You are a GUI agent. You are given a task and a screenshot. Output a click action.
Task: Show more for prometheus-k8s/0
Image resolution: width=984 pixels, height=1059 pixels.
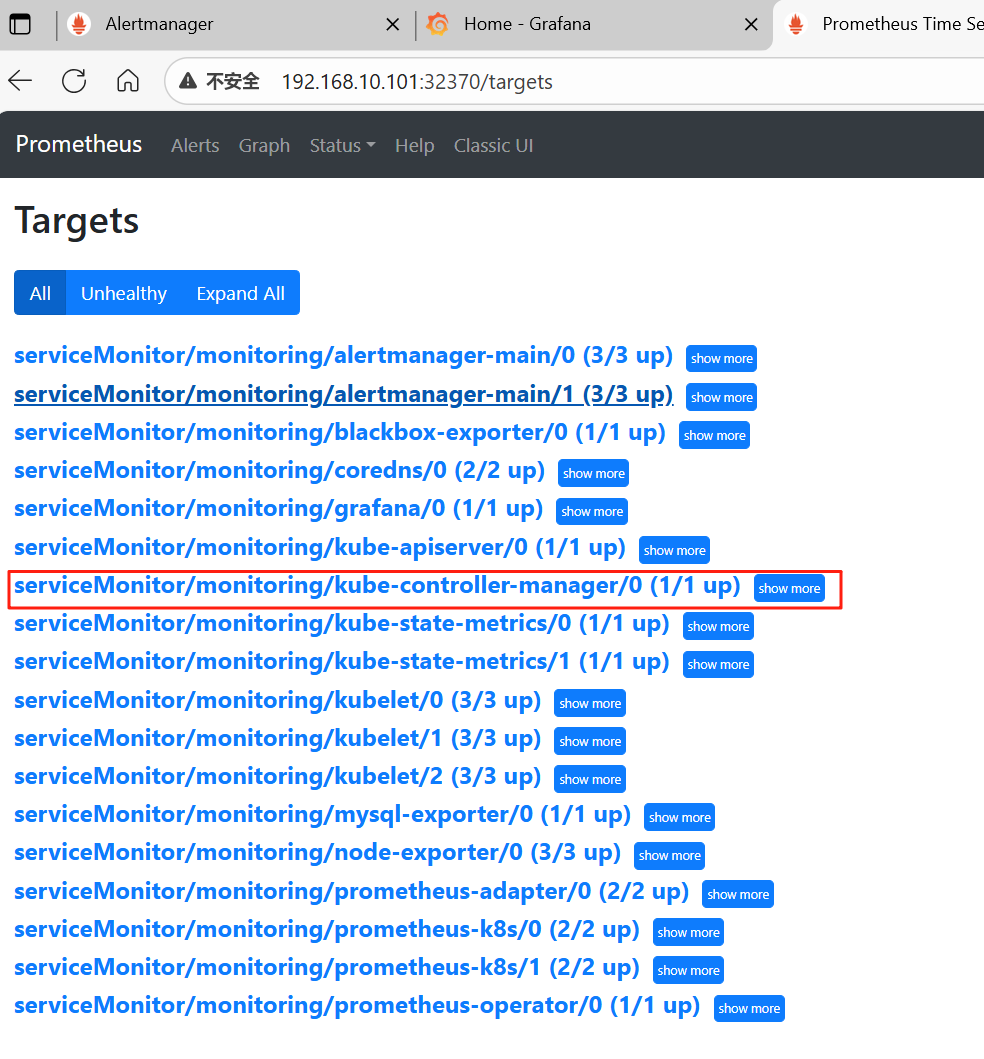tap(688, 932)
